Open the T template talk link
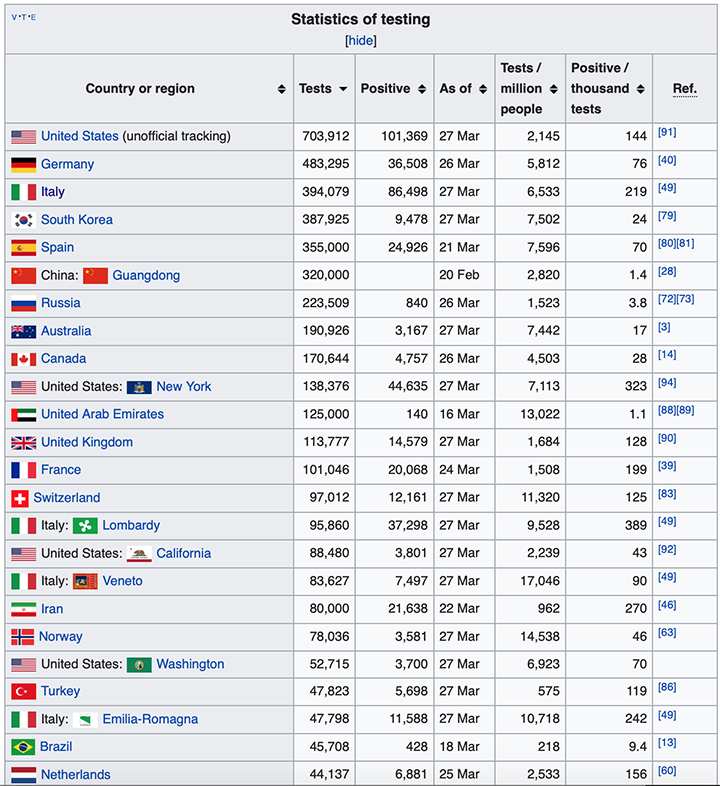Image resolution: width=720 pixels, height=786 pixels. coord(24,17)
